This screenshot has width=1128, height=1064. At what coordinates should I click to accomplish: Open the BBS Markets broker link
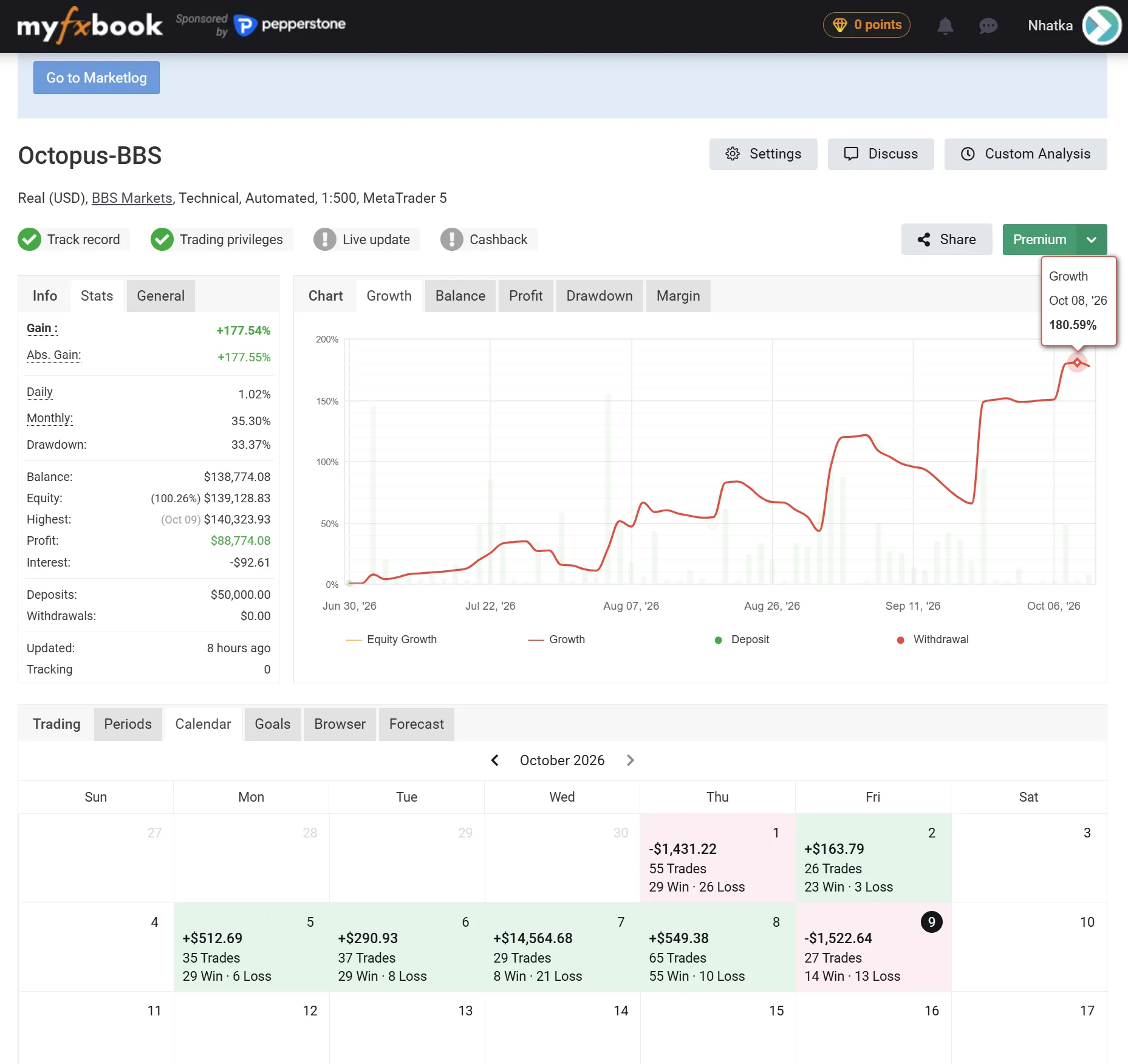pyautogui.click(x=132, y=198)
